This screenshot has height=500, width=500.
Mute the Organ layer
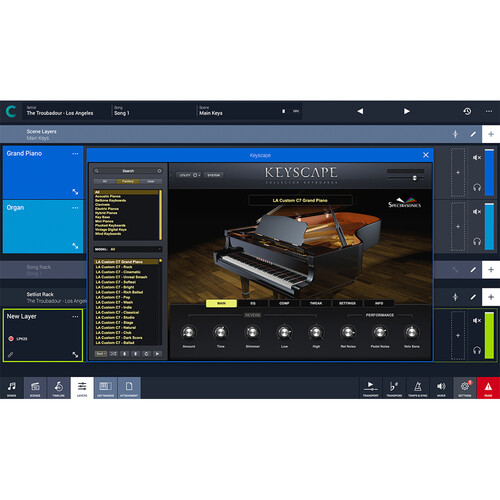coord(477,212)
